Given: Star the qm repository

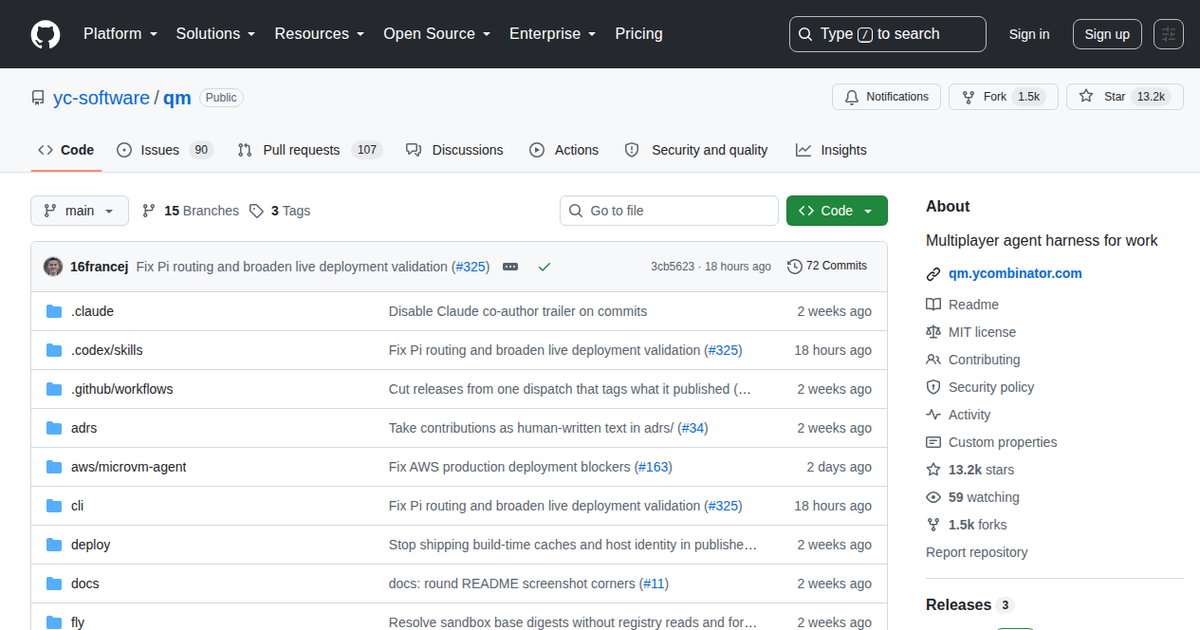Looking at the screenshot, I should [1125, 97].
